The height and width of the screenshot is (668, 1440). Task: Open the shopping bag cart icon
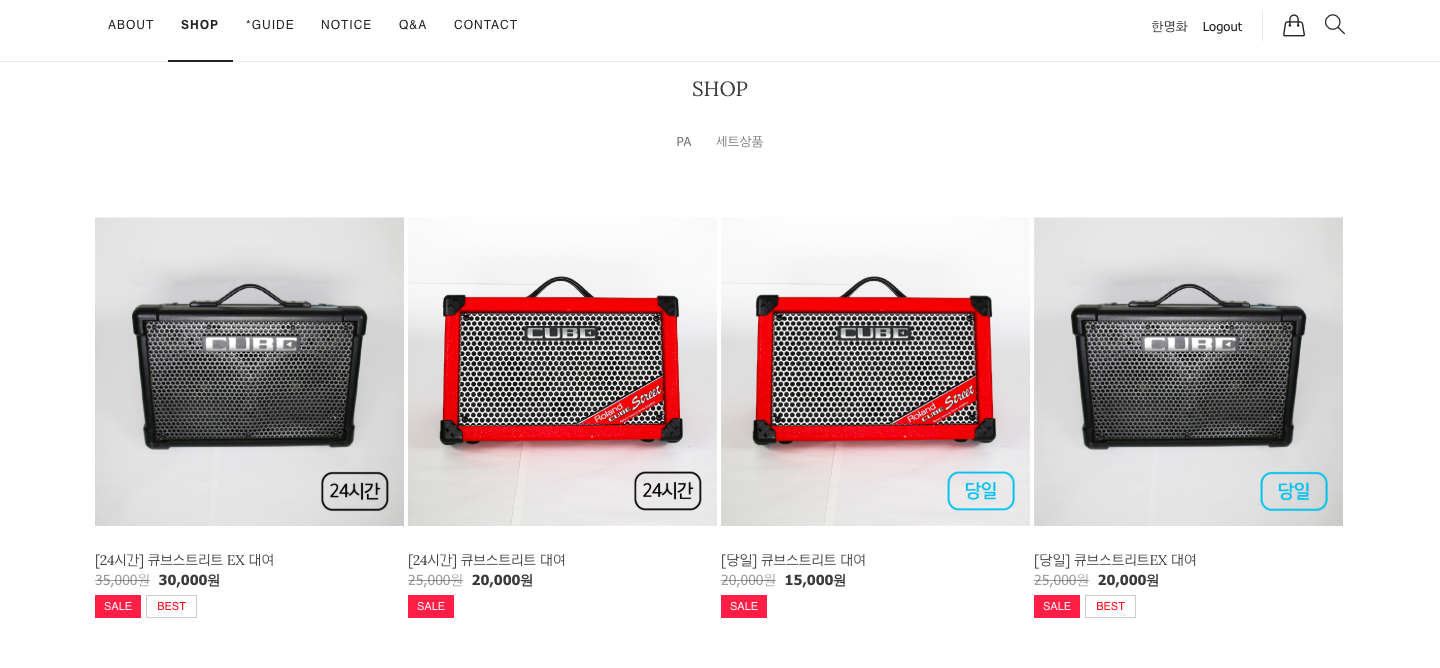[1294, 25]
